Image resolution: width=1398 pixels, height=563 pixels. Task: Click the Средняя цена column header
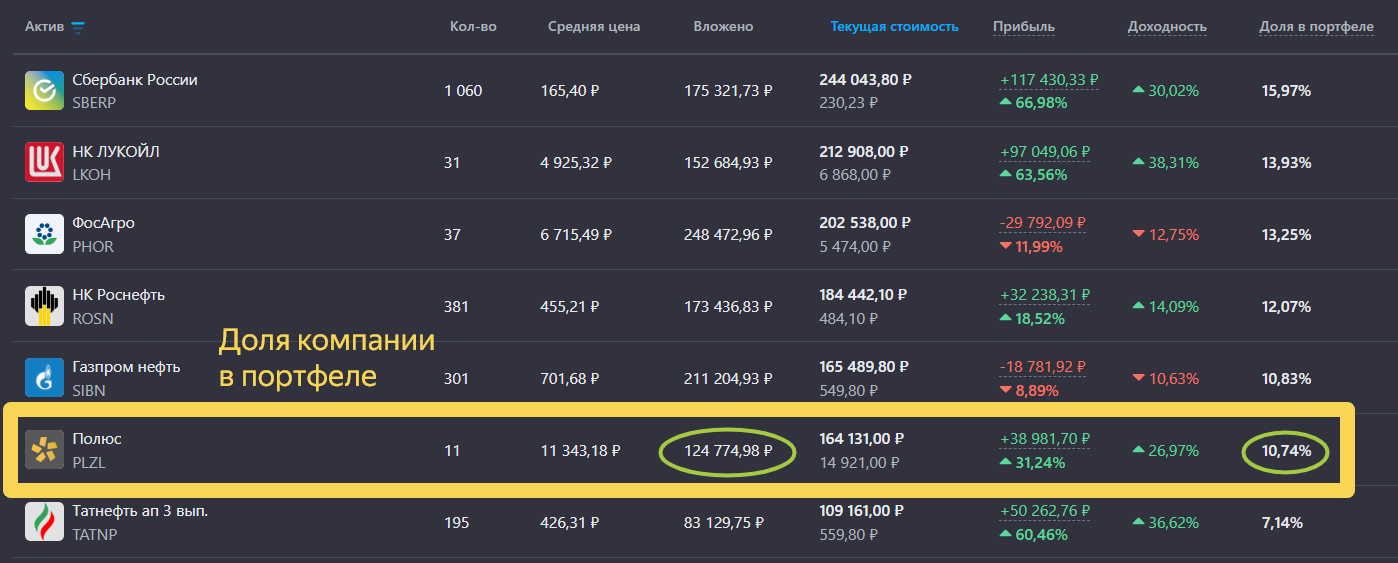(x=594, y=27)
